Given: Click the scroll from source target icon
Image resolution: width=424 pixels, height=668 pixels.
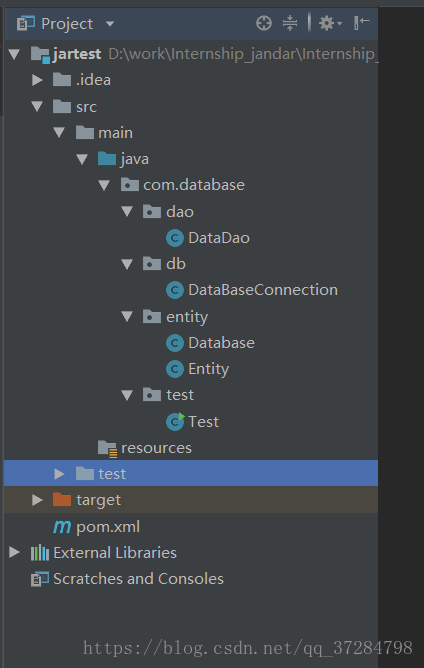Looking at the screenshot, I should (264, 23).
